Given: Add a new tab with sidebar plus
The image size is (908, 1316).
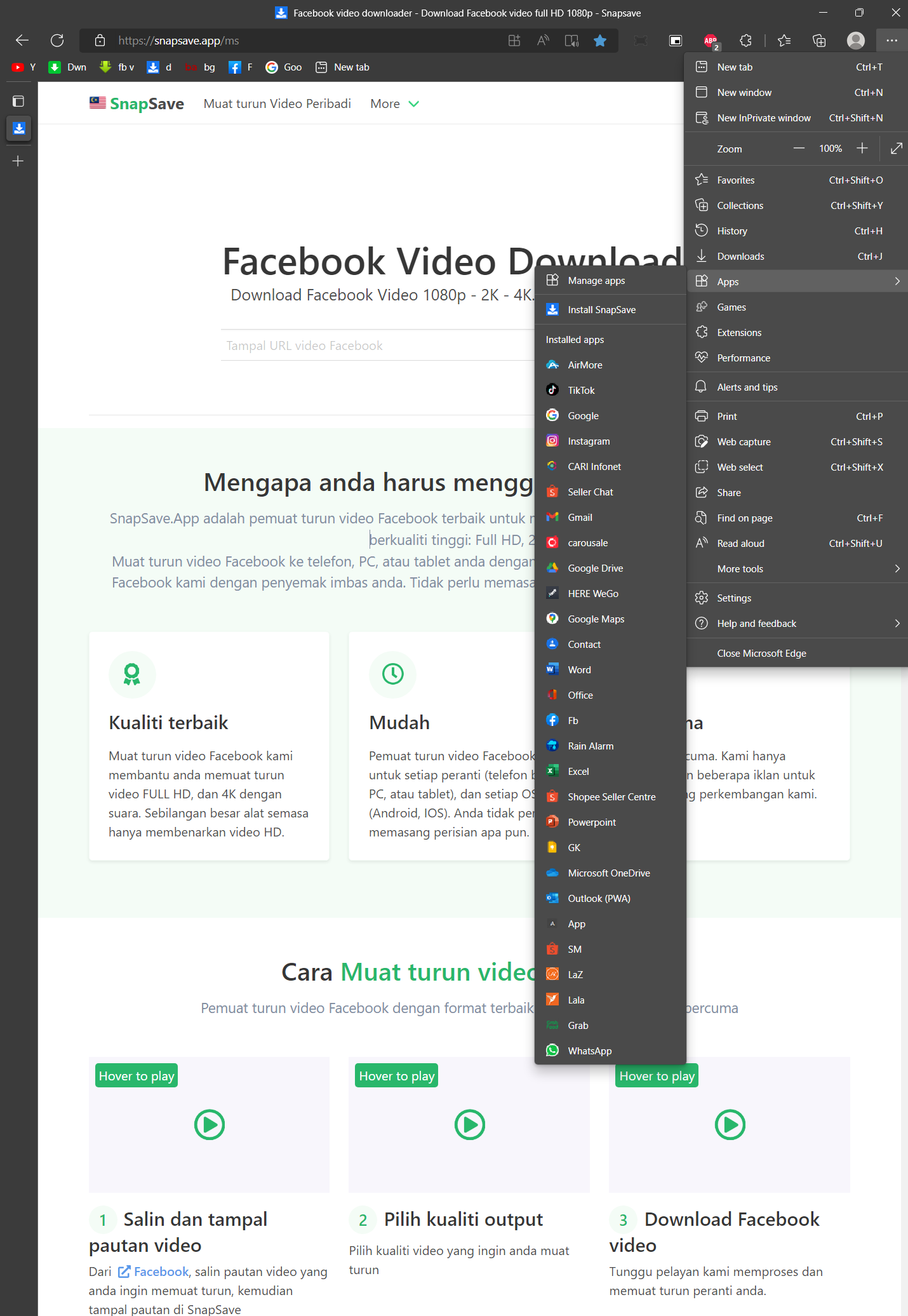Looking at the screenshot, I should click(18, 161).
